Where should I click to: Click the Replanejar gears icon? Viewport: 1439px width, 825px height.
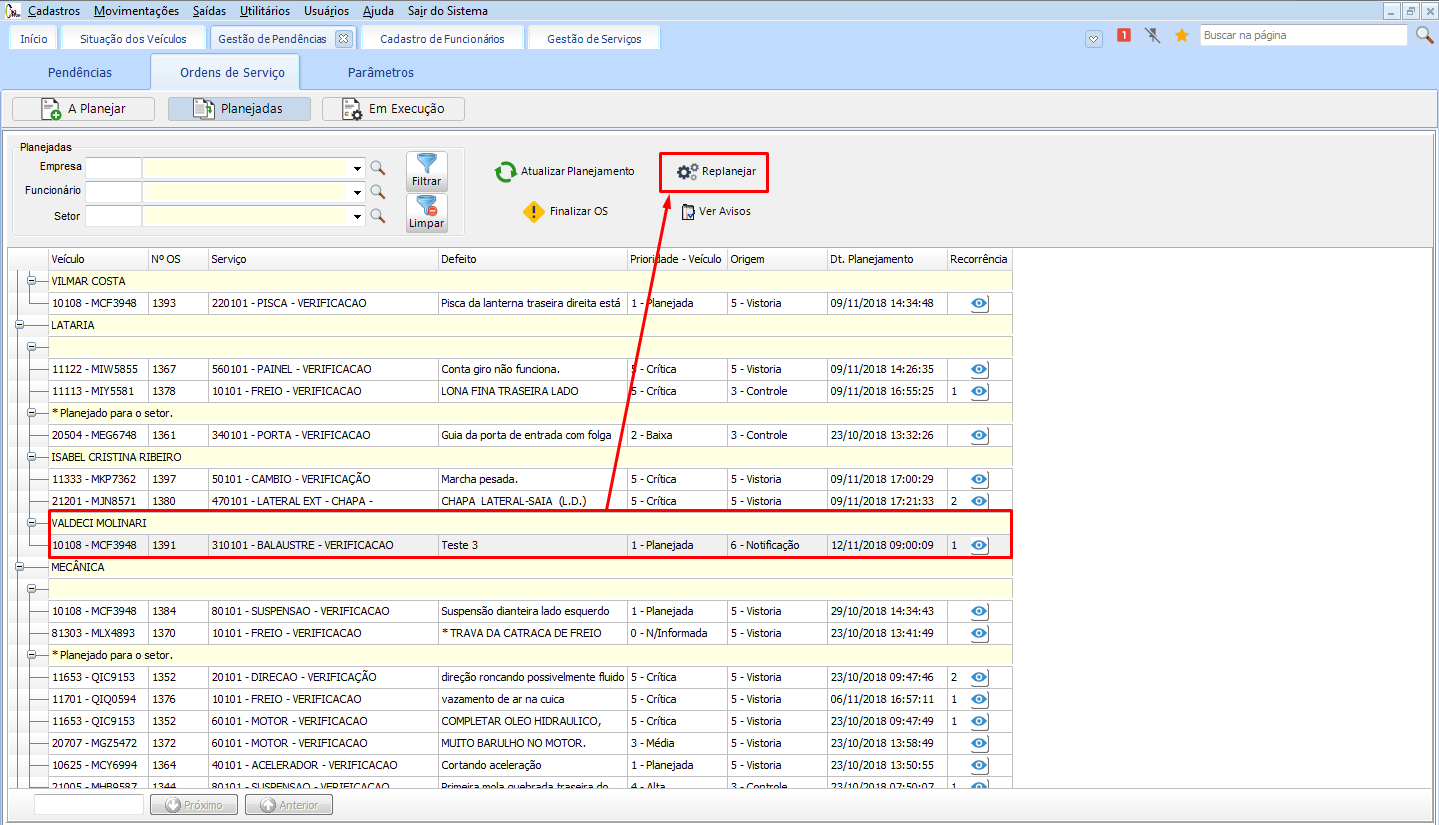(687, 172)
